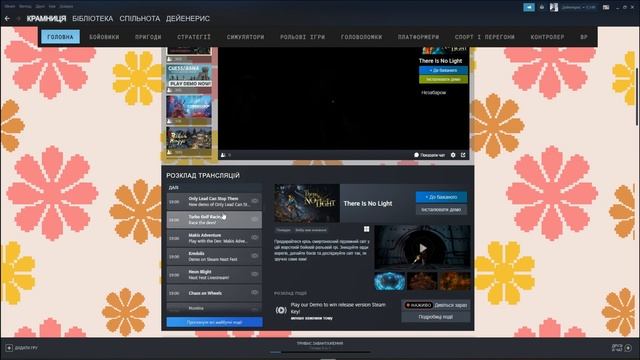
Task: Open the БІБЛІОТЕКА library tab
Action: (93, 19)
